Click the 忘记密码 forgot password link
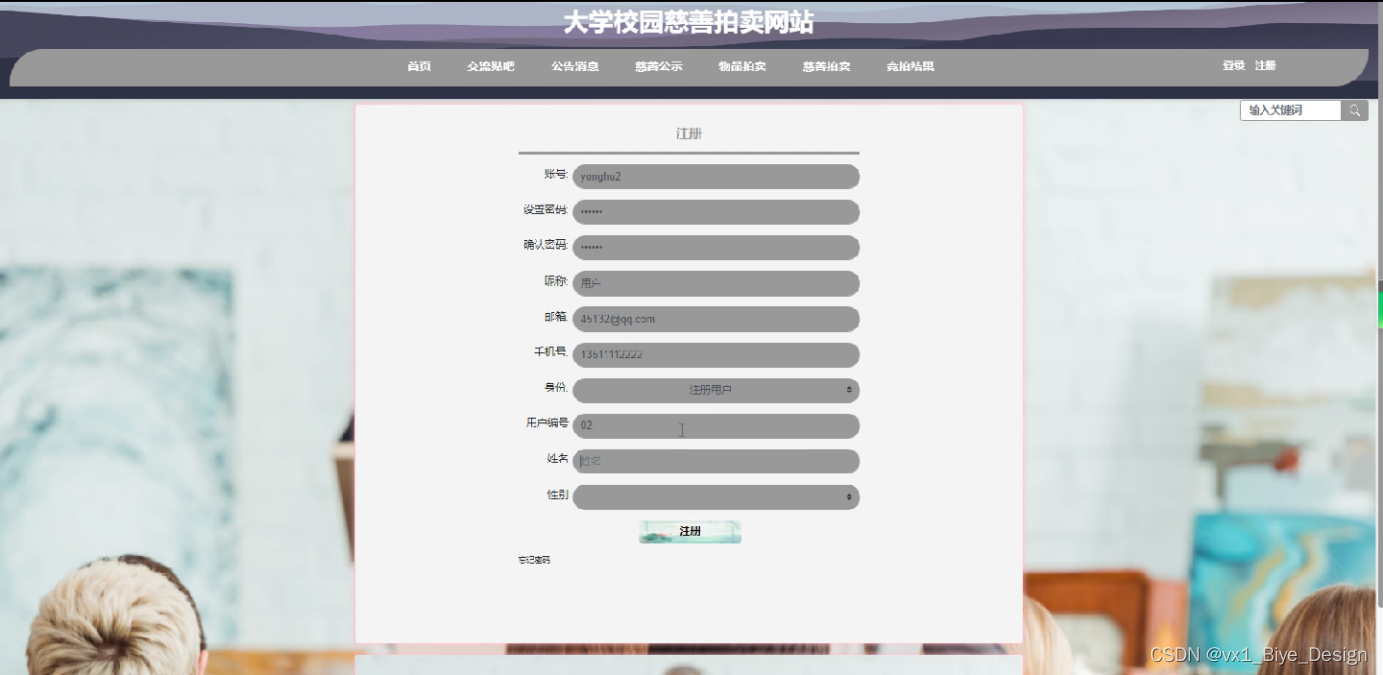The width and height of the screenshot is (1383, 675). tap(534, 560)
